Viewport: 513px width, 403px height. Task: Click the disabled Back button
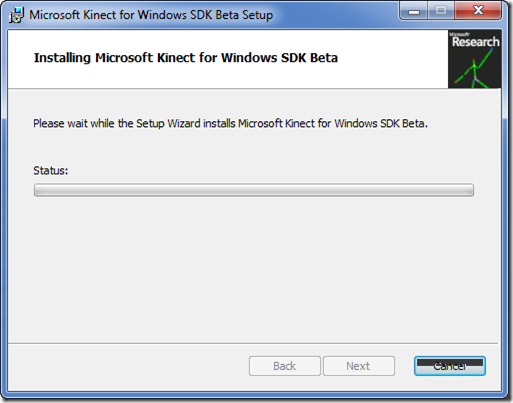pyautogui.click(x=285, y=366)
